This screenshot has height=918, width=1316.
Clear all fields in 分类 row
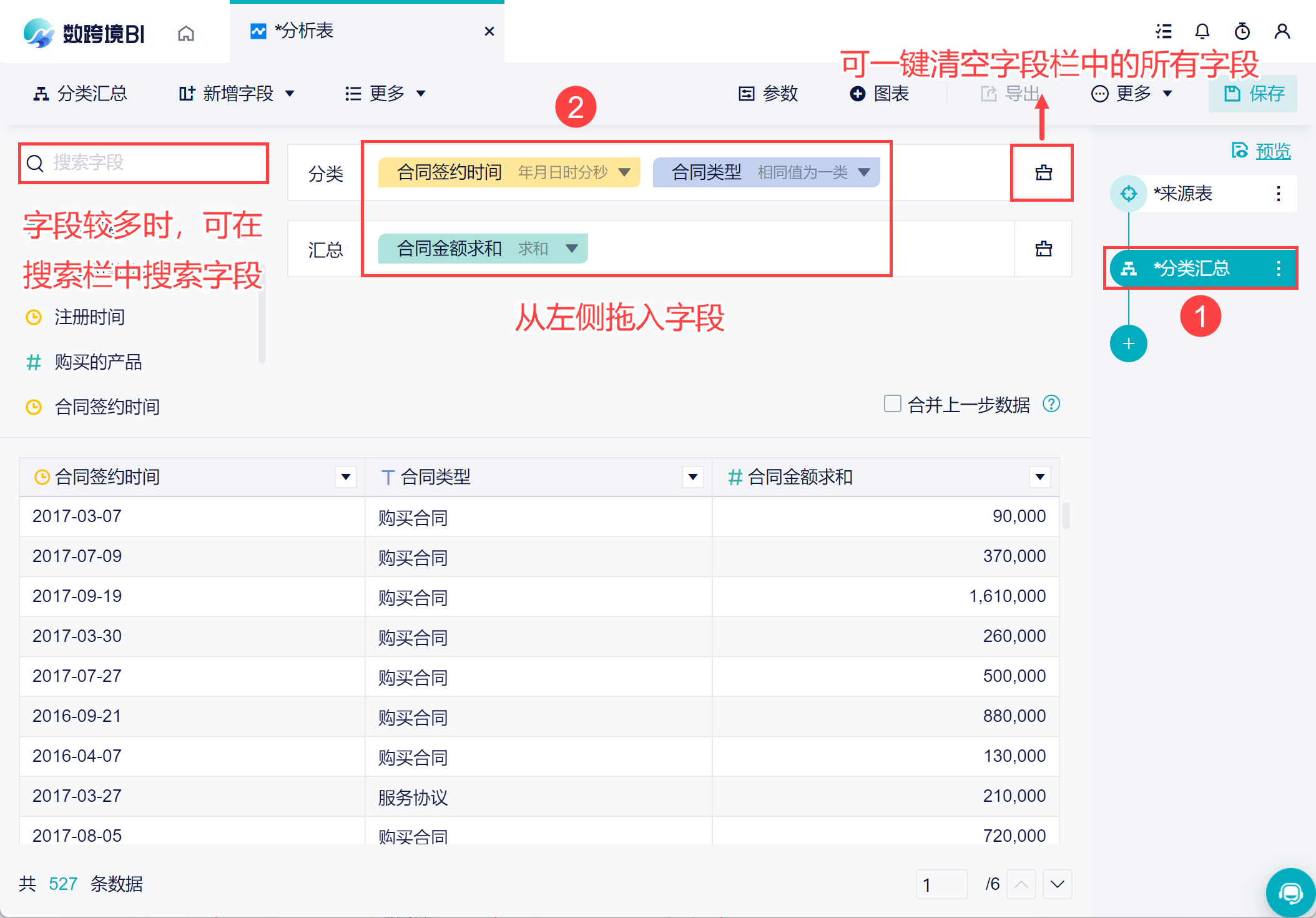coord(1043,173)
